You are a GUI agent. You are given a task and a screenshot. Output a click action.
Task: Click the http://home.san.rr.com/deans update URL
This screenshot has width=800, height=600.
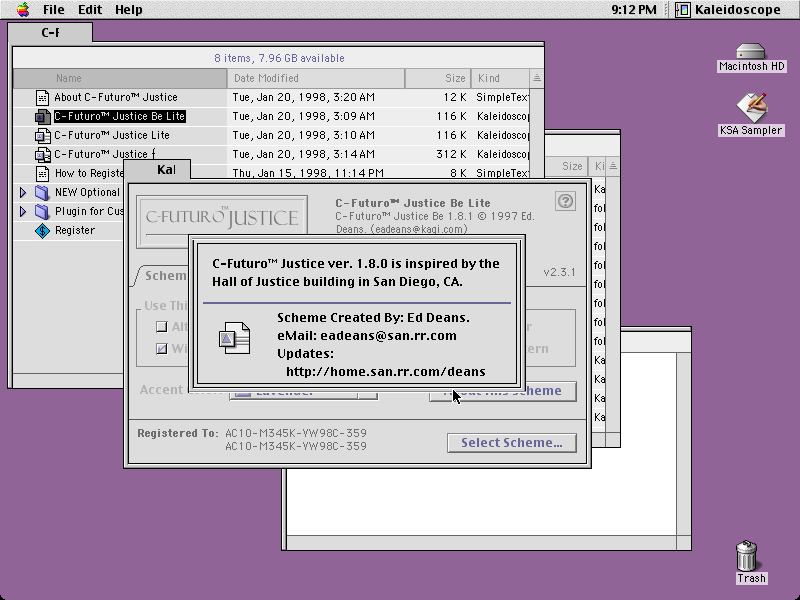point(386,371)
